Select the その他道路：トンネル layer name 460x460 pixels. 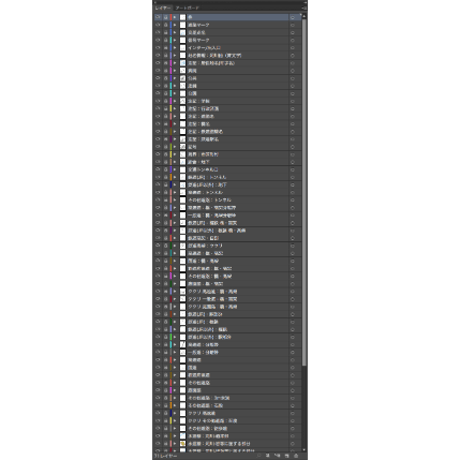(x=209, y=200)
